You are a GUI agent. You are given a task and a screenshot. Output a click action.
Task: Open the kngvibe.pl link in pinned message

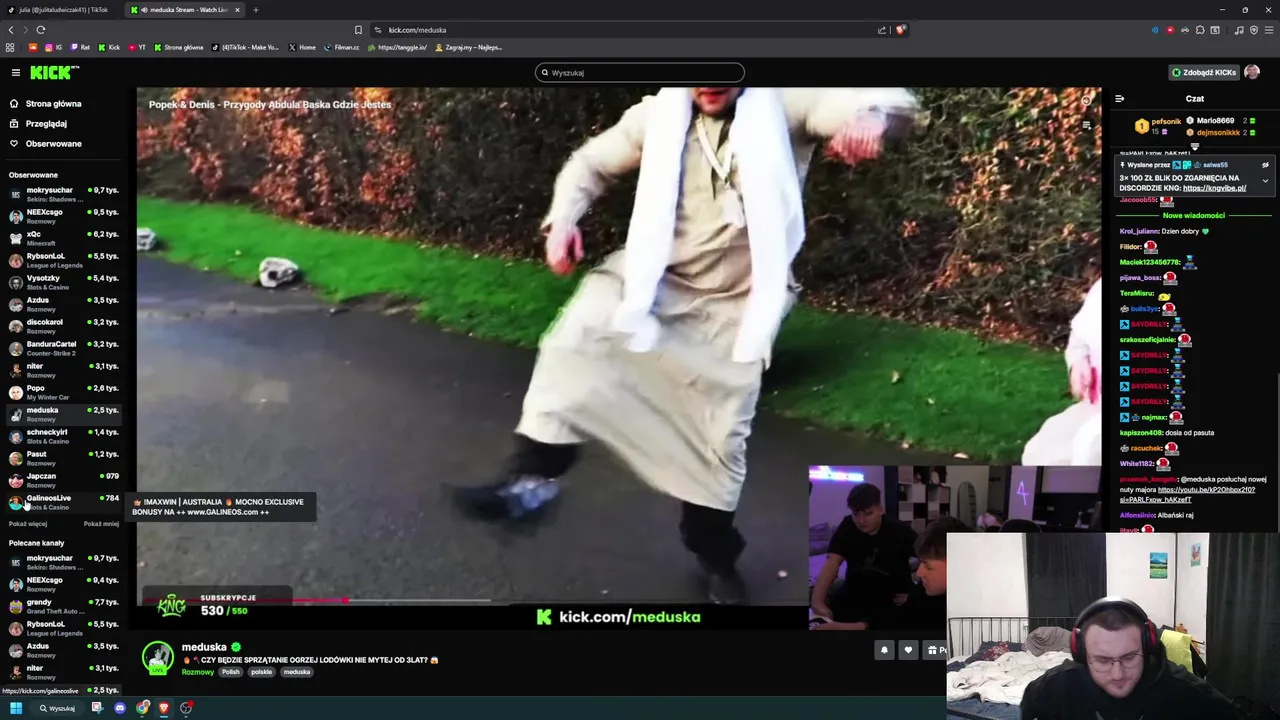pos(1214,188)
